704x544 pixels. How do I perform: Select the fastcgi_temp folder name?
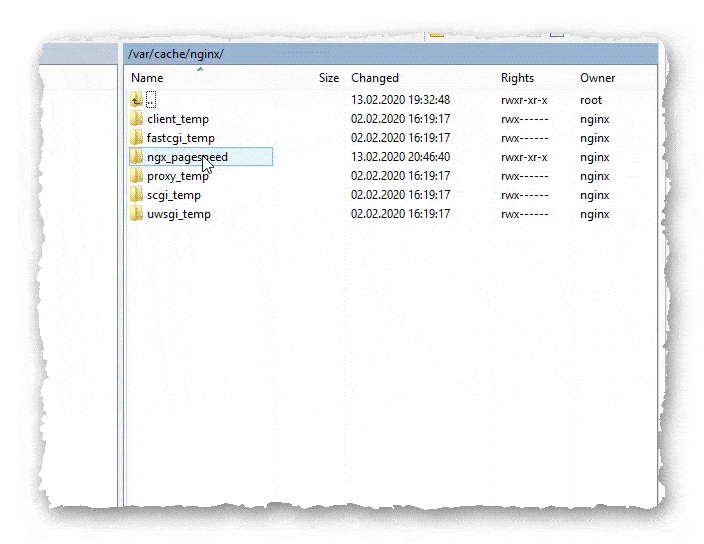click(181, 138)
